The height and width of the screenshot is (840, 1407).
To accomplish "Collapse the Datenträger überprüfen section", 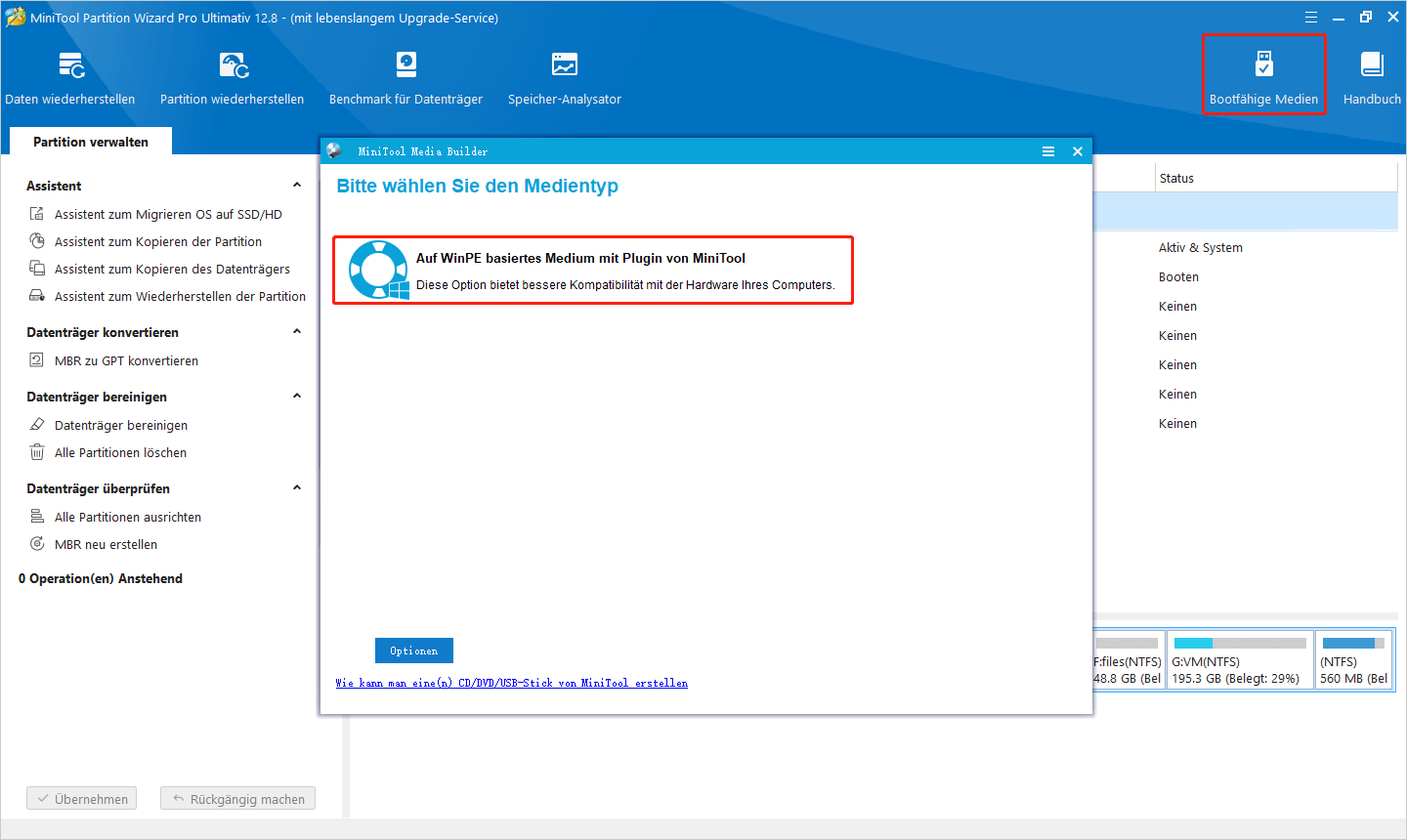I will point(297,487).
